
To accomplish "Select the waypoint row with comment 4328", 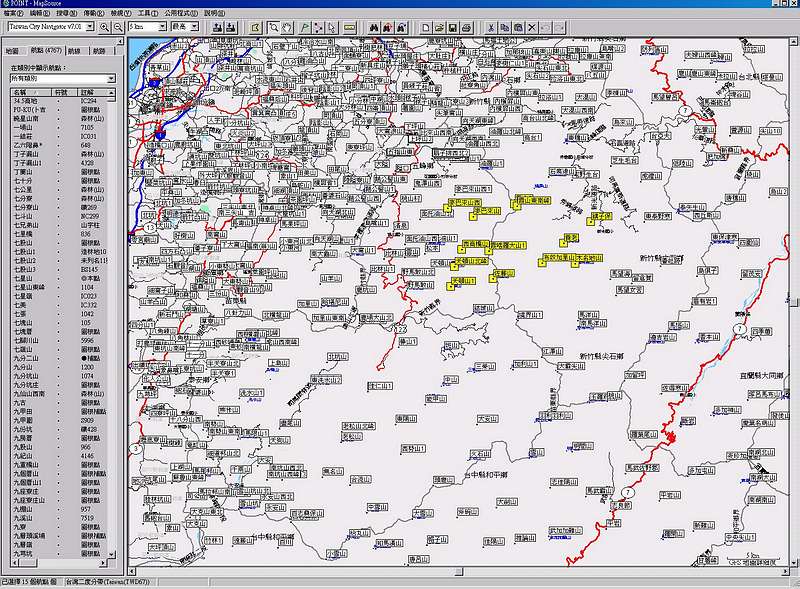I will tap(60, 163).
